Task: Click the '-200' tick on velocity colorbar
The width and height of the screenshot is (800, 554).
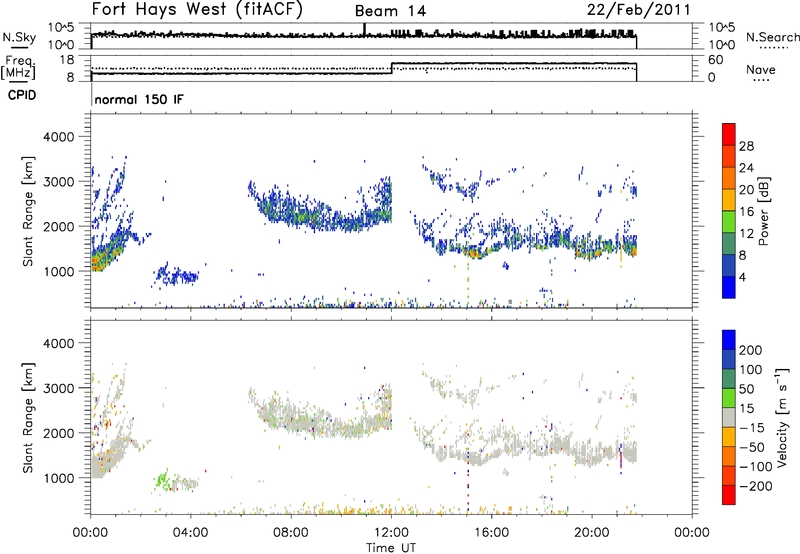Action: [x=756, y=486]
